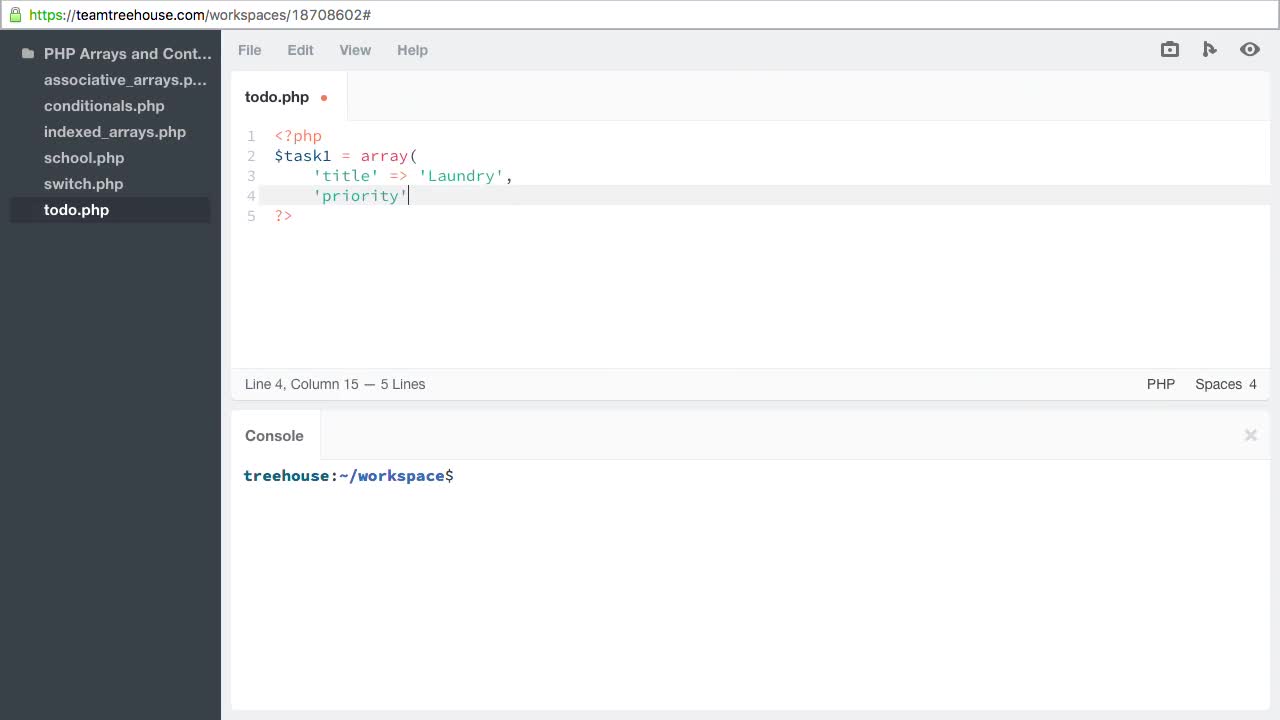
Task: Open the Help menu
Action: tap(412, 50)
